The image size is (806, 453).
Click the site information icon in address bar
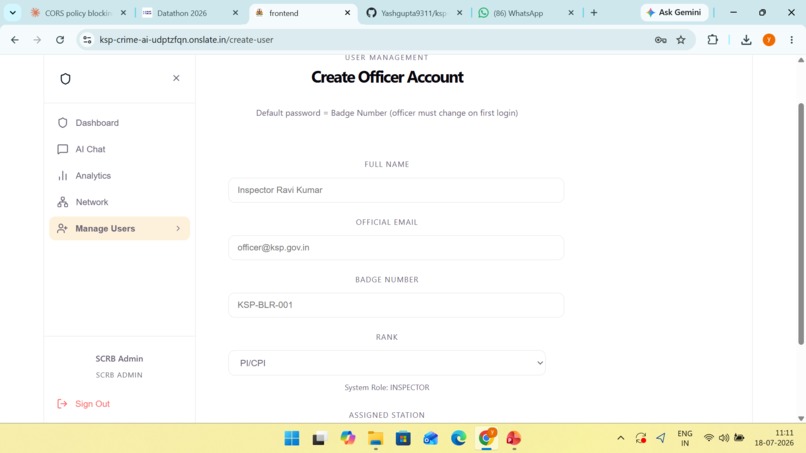87,40
